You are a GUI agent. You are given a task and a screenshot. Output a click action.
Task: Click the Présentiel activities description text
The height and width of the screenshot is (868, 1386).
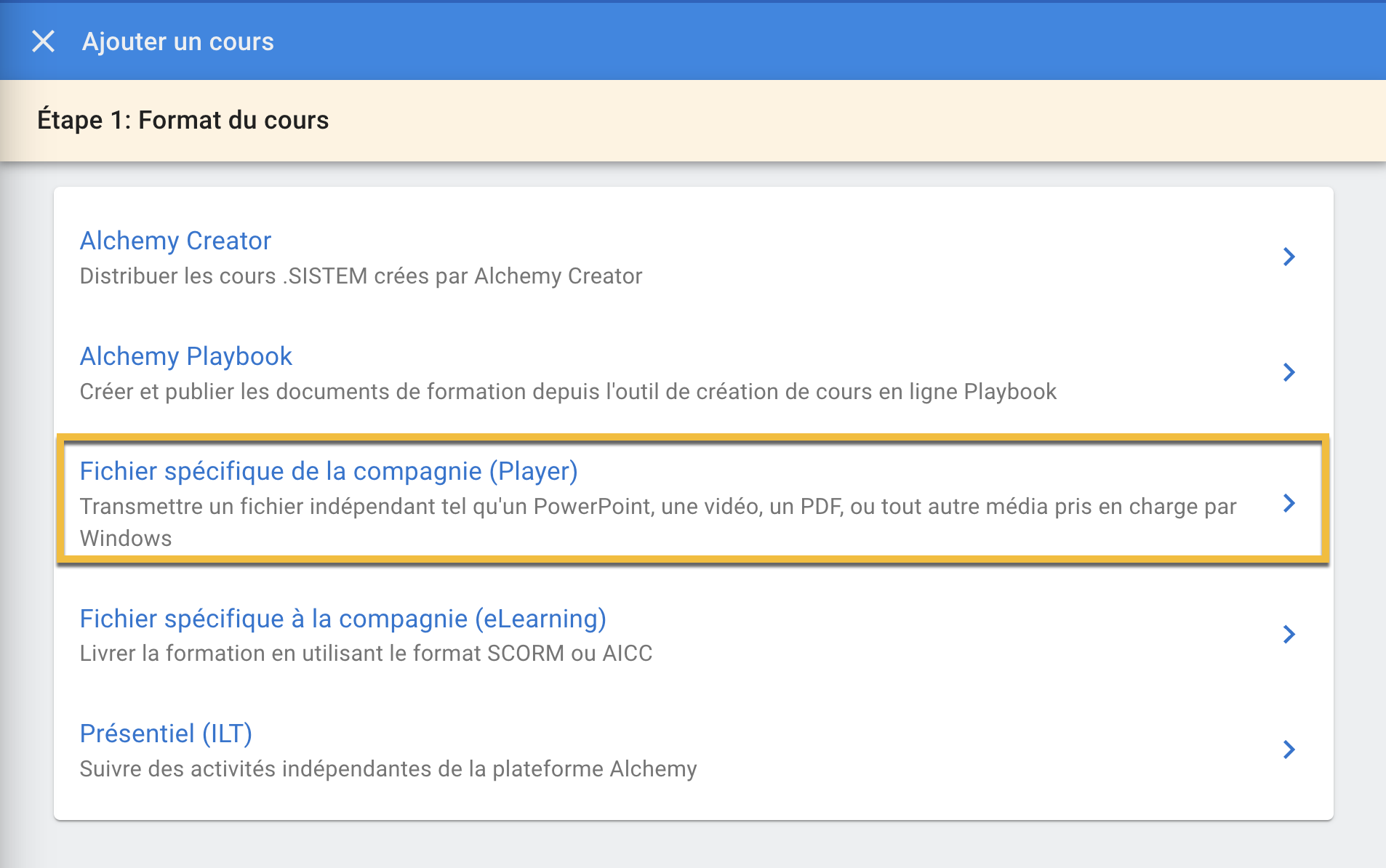(388, 768)
